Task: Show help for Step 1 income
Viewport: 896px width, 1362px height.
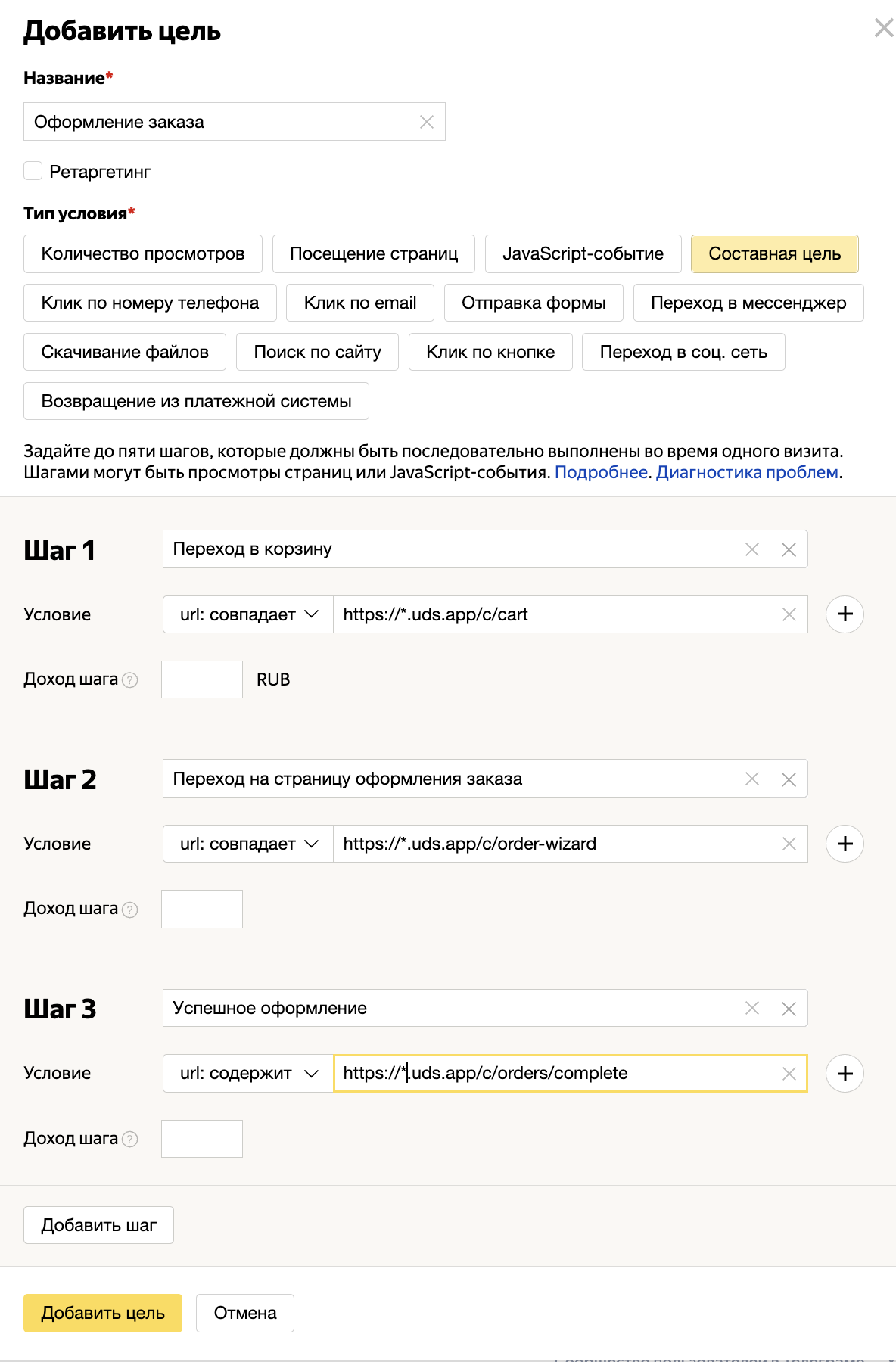Action: 130,679
